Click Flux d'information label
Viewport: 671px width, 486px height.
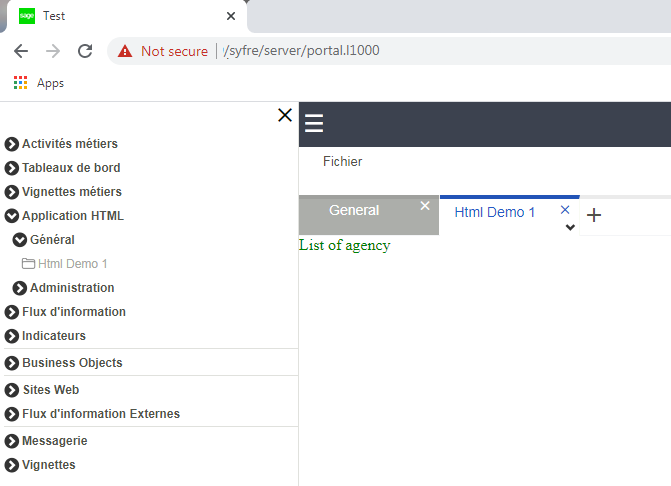[x=74, y=311]
